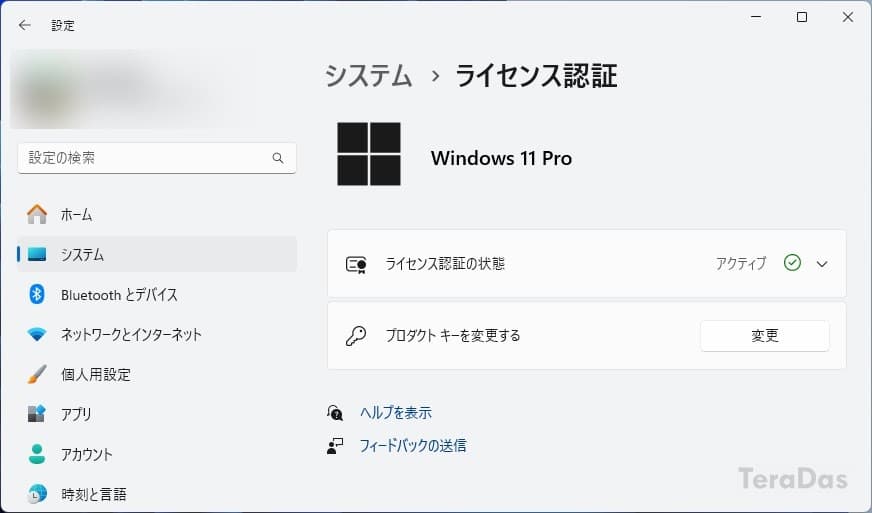
Task: Open アカウント settings
Action: pos(157,454)
